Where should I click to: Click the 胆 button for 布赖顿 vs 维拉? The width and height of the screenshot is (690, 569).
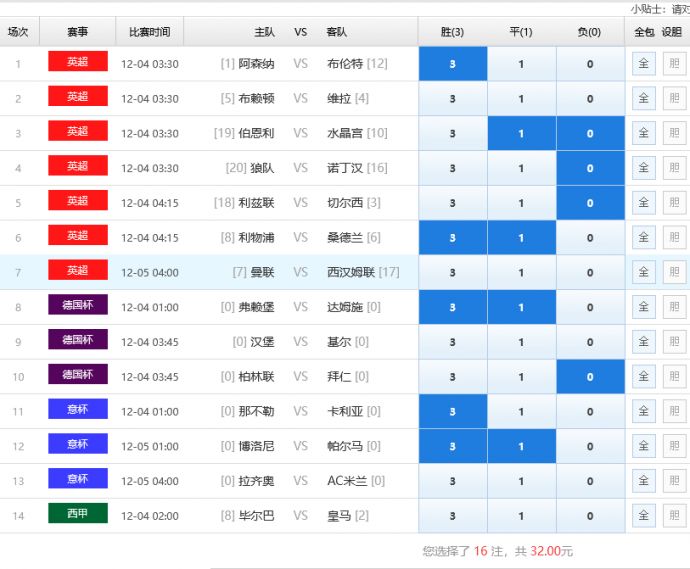(x=674, y=99)
